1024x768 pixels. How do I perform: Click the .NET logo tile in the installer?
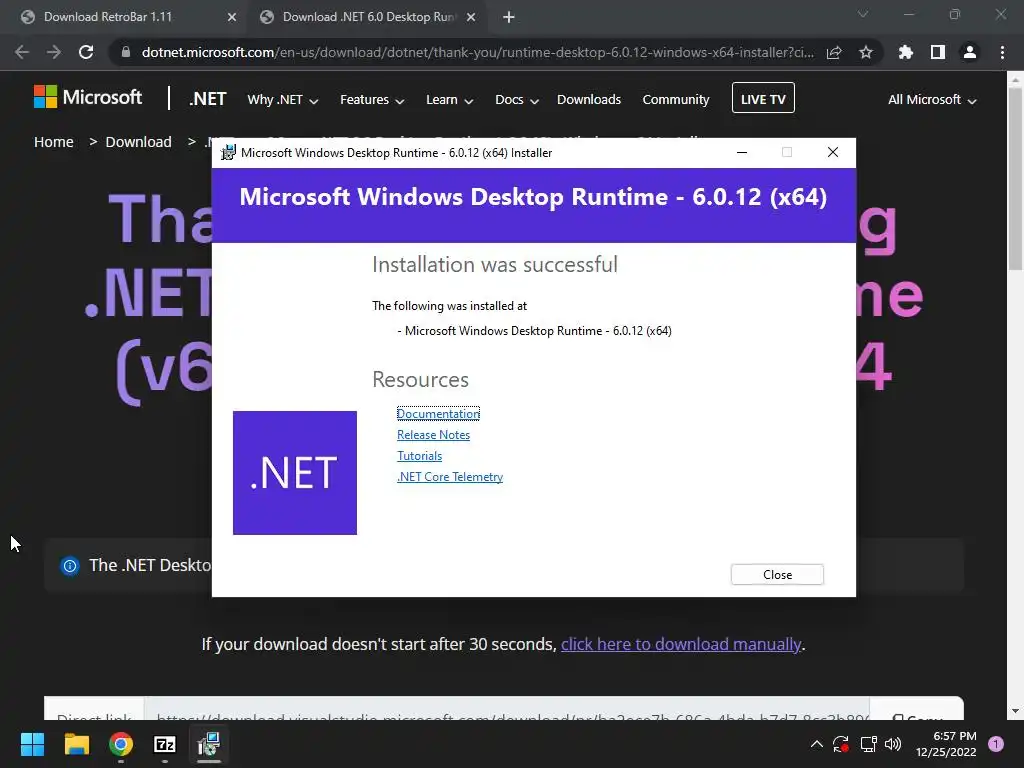point(295,473)
